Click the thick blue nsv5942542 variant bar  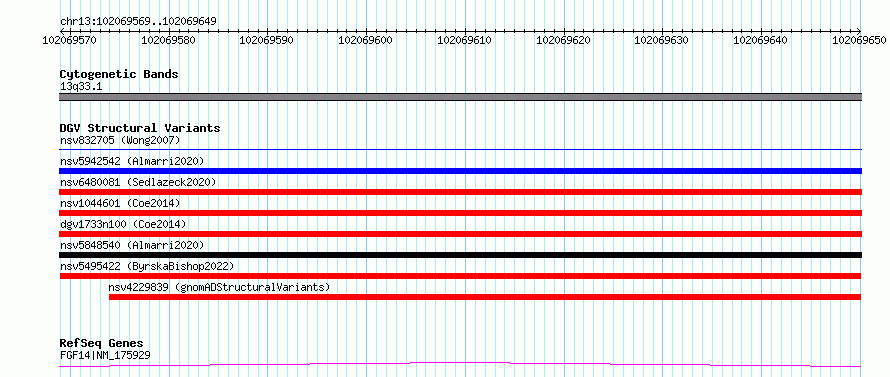[460, 171]
